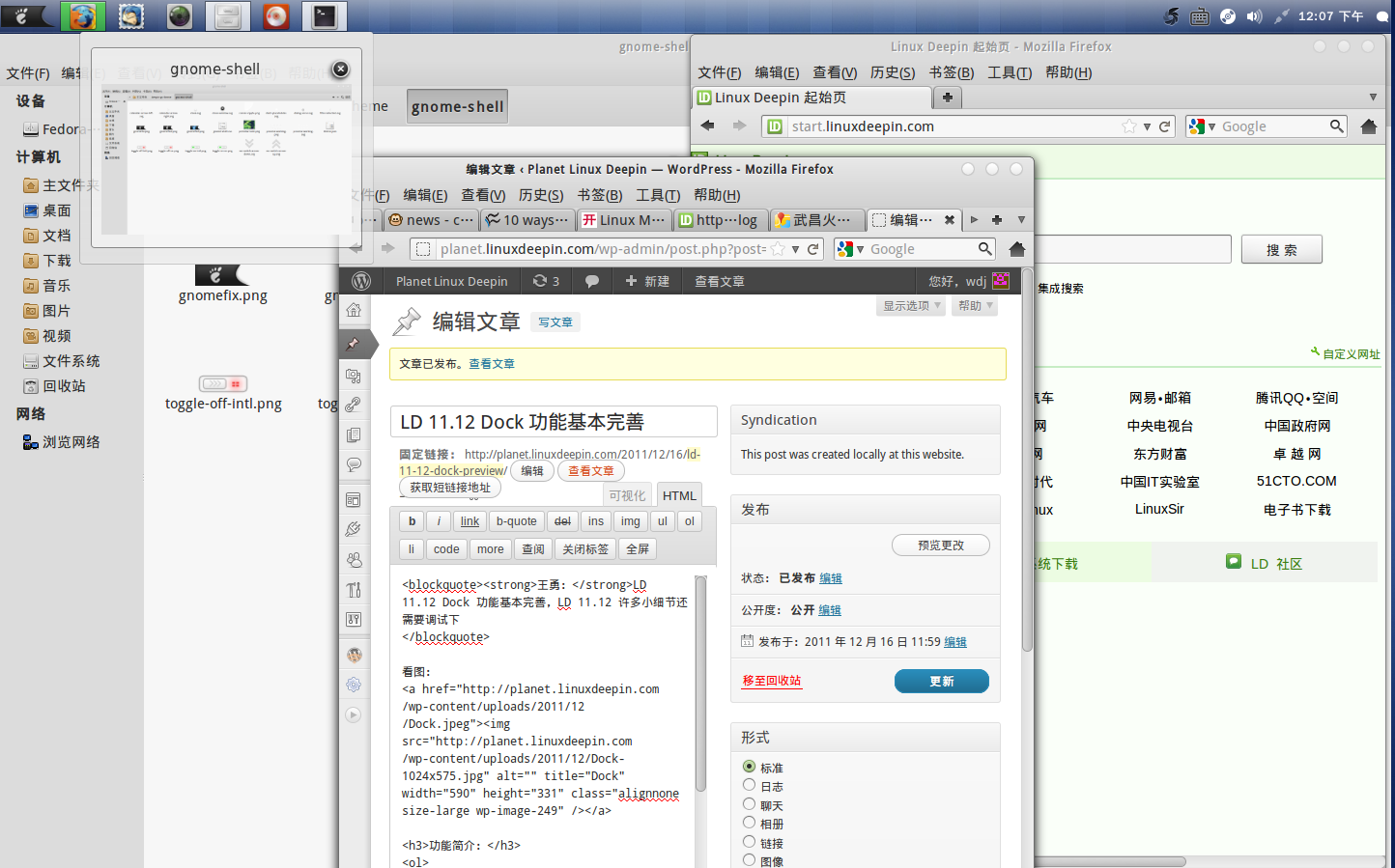Click the 移至回收站 move to trash link

(772, 681)
